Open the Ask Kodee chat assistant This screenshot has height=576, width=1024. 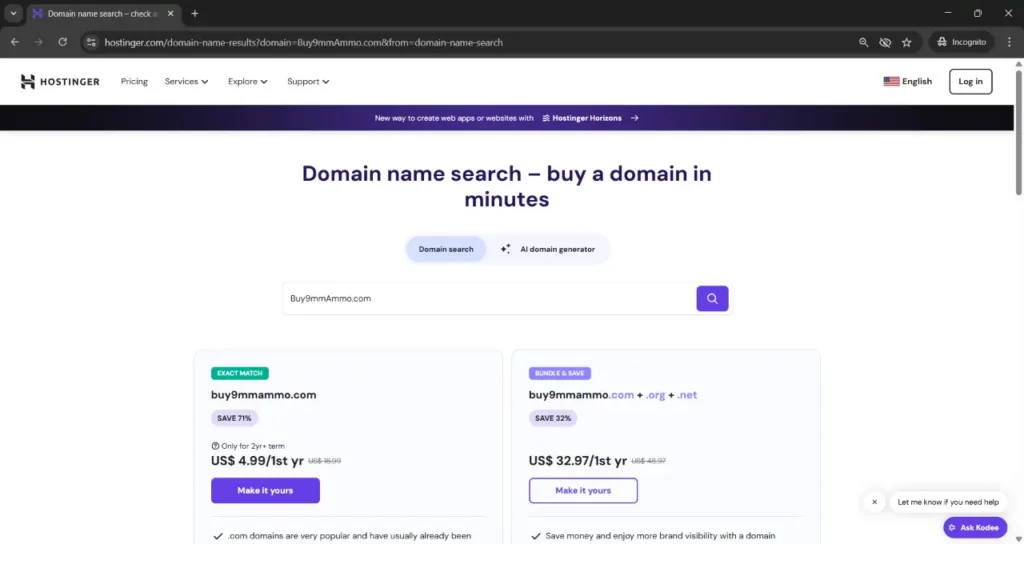[x=974, y=528]
